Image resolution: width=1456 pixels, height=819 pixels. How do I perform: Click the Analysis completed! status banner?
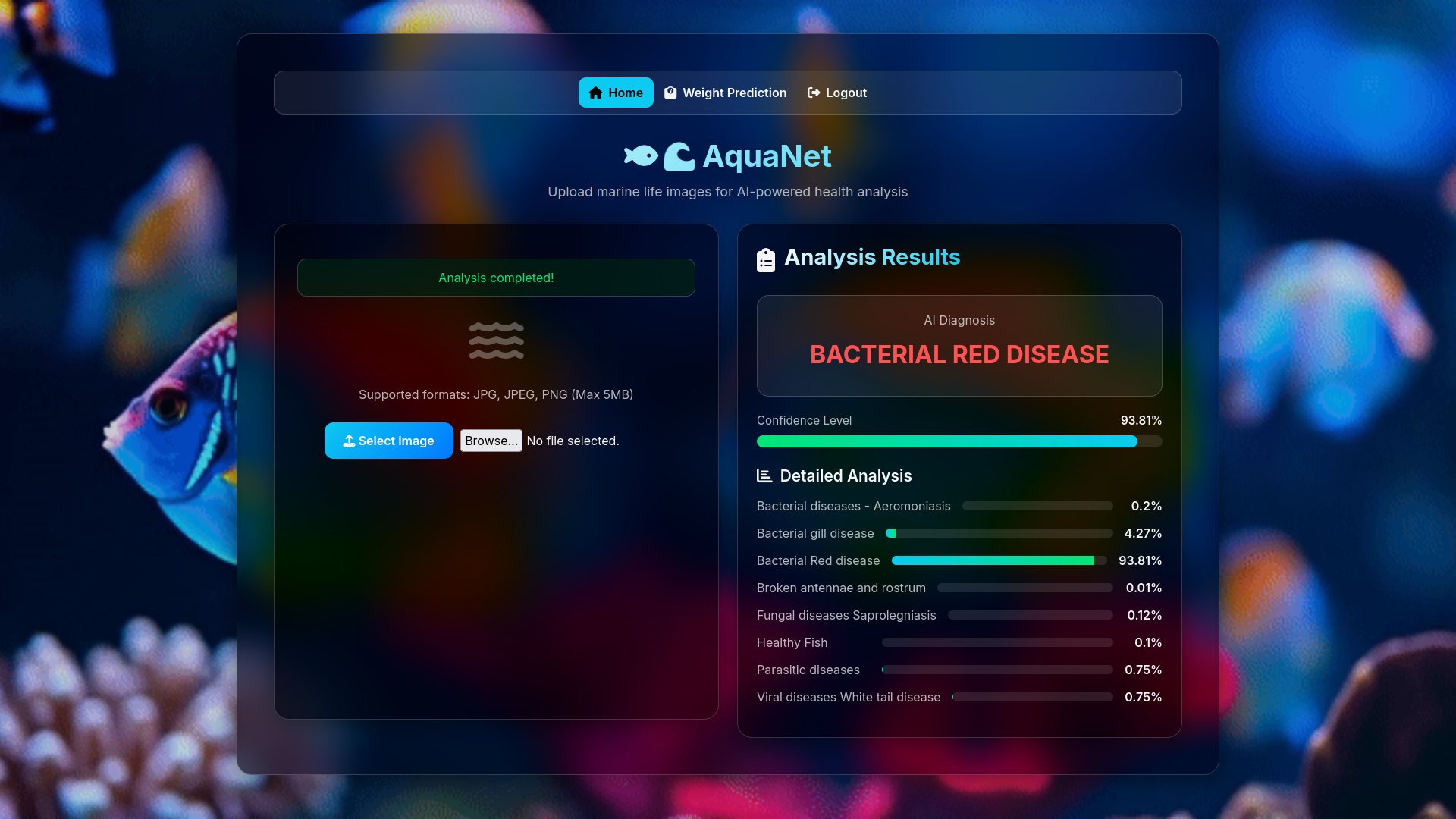tap(496, 278)
